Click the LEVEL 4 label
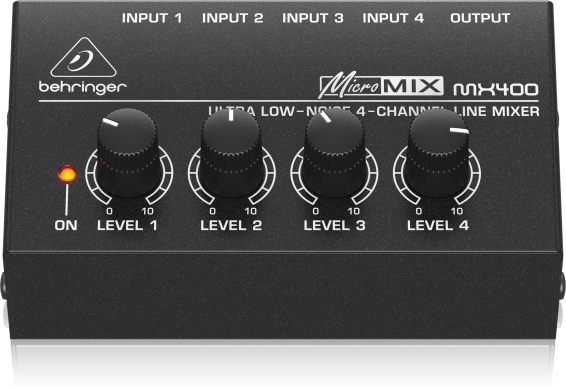 click(x=438, y=225)
